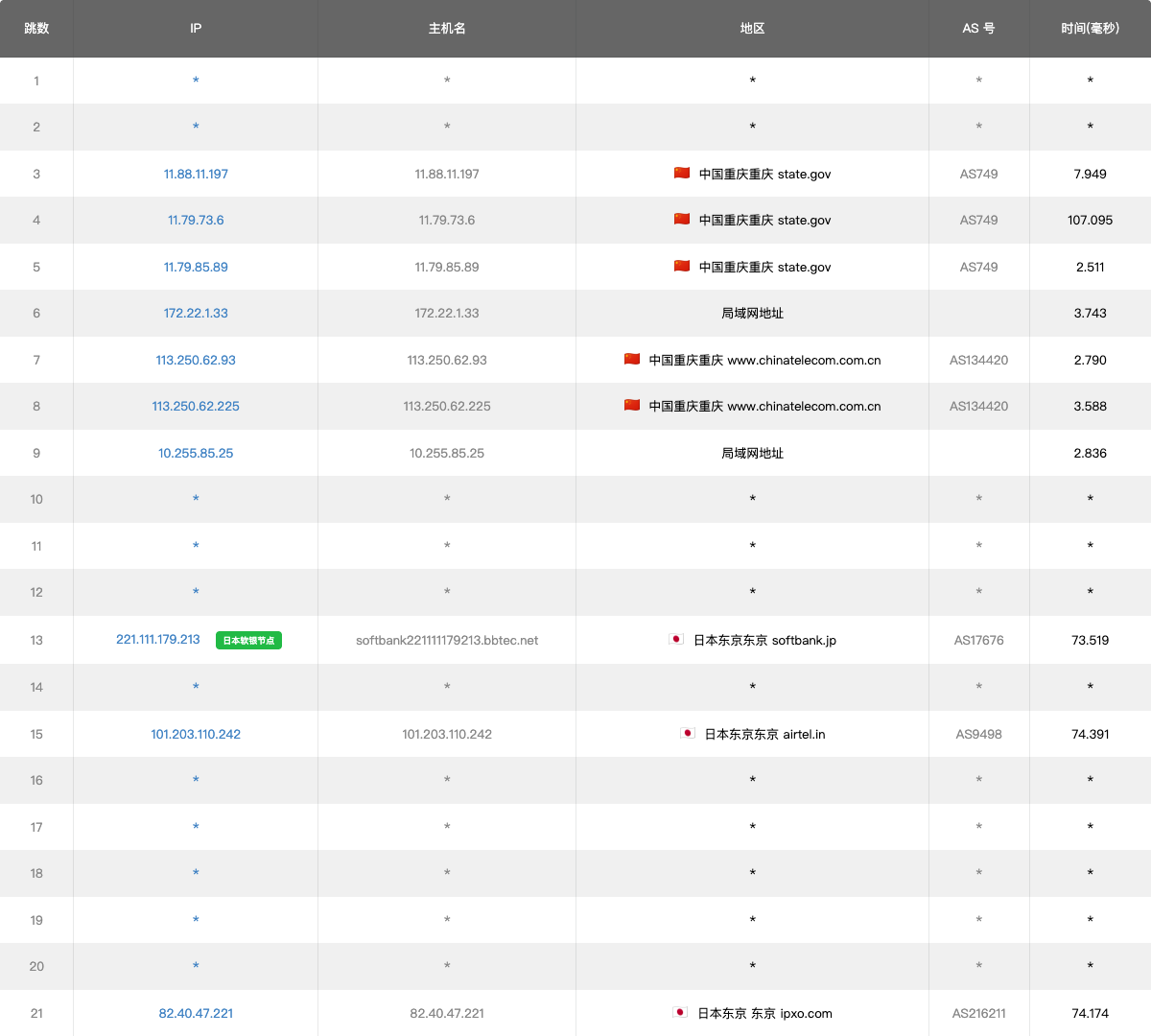Open IP link 113.250.62.93

(x=196, y=361)
